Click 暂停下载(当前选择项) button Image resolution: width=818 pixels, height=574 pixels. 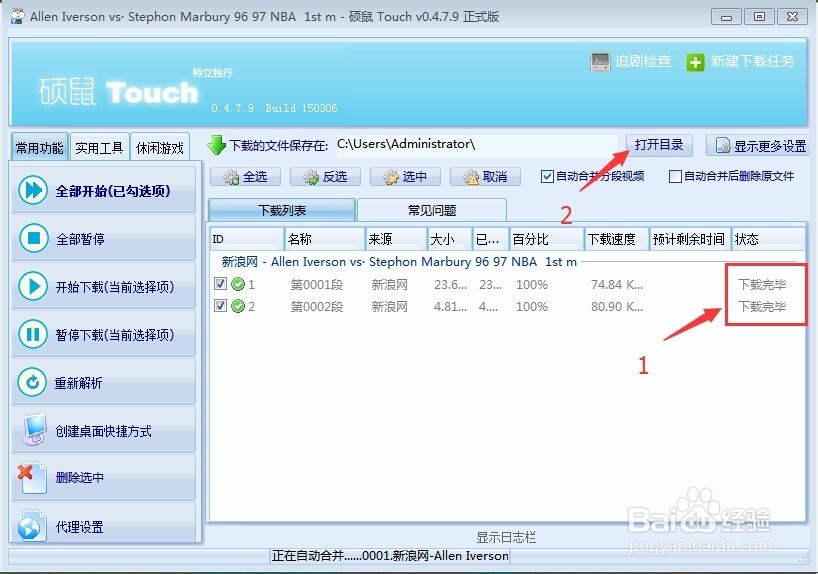(x=104, y=334)
